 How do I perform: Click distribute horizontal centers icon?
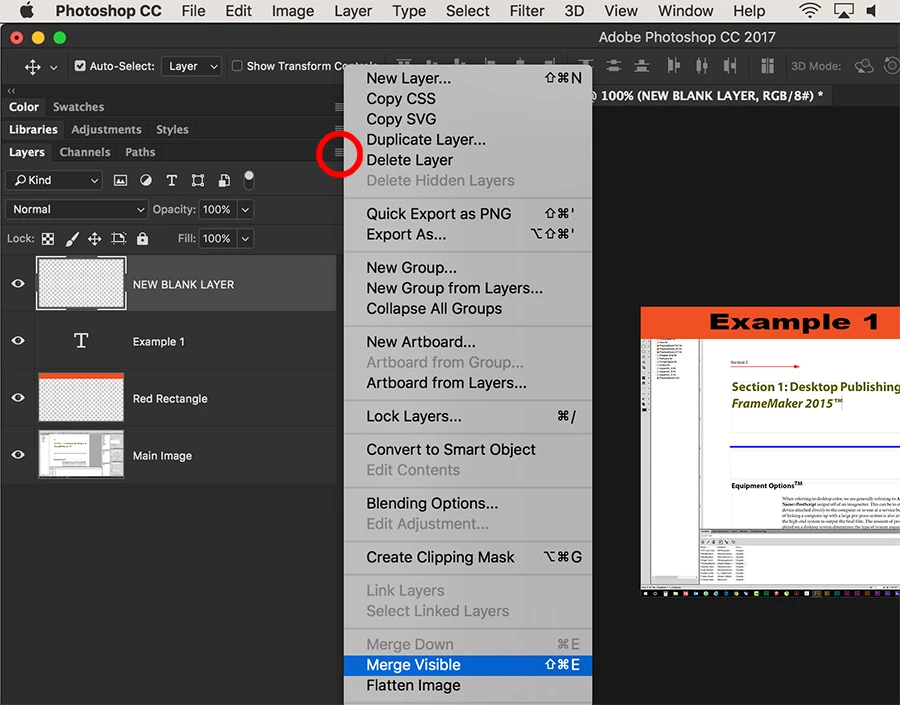pyautogui.click(x=701, y=66)
